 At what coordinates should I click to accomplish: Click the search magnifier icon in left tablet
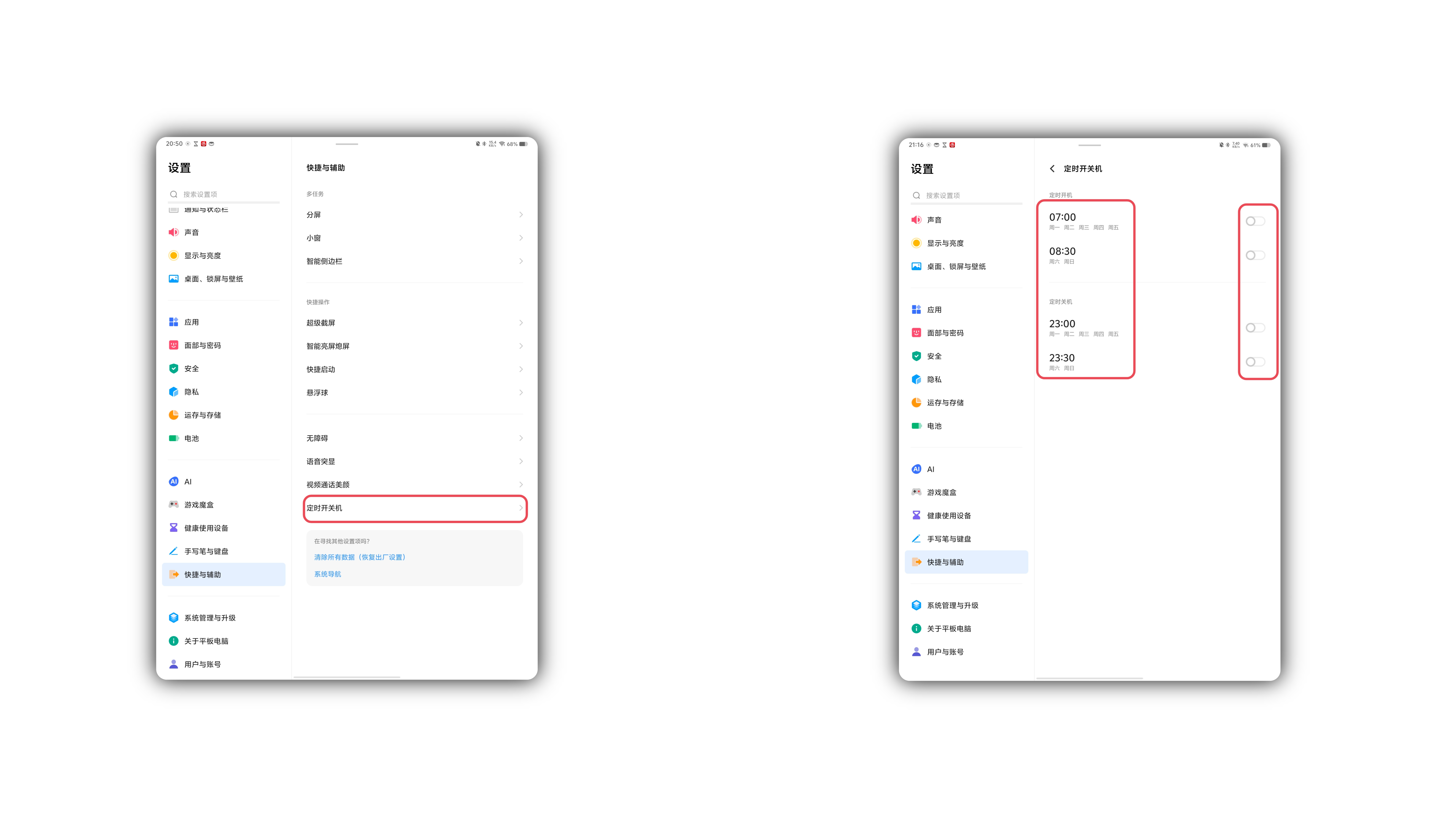(x=173, y=195)
